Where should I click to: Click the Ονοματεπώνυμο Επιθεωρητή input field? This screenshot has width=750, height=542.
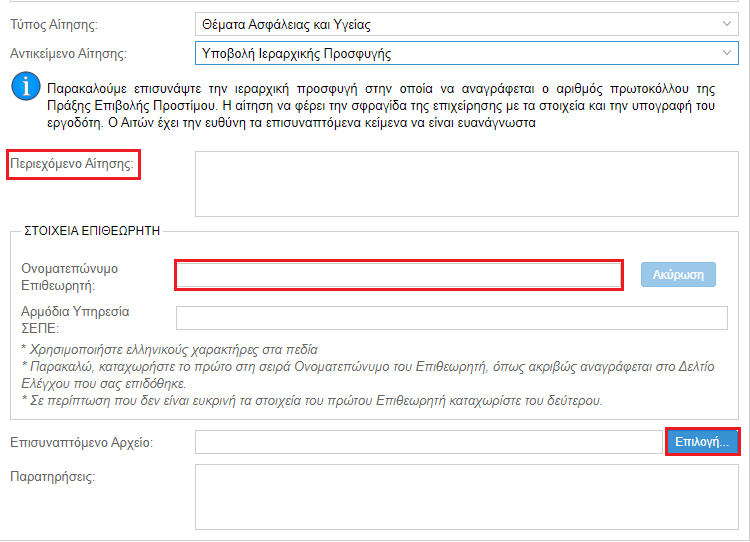(399, 275)
